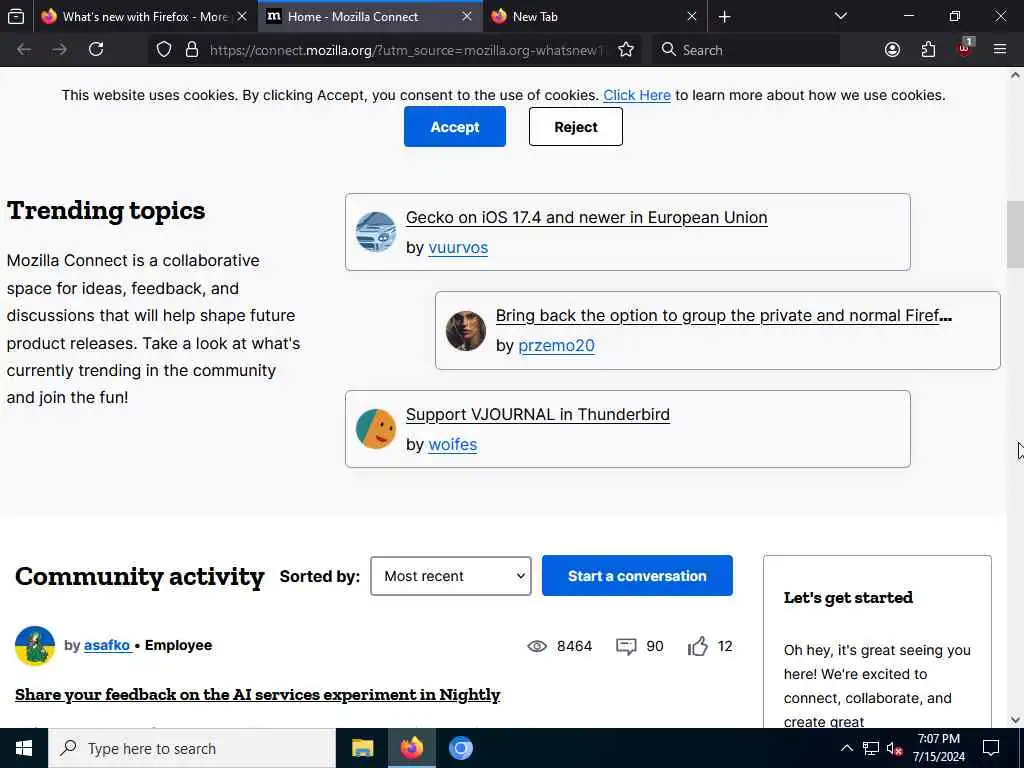The height and width of the screenshot is (768, 1024).
Task: Click the comments icon beside 90
Action: click(626, 647)
